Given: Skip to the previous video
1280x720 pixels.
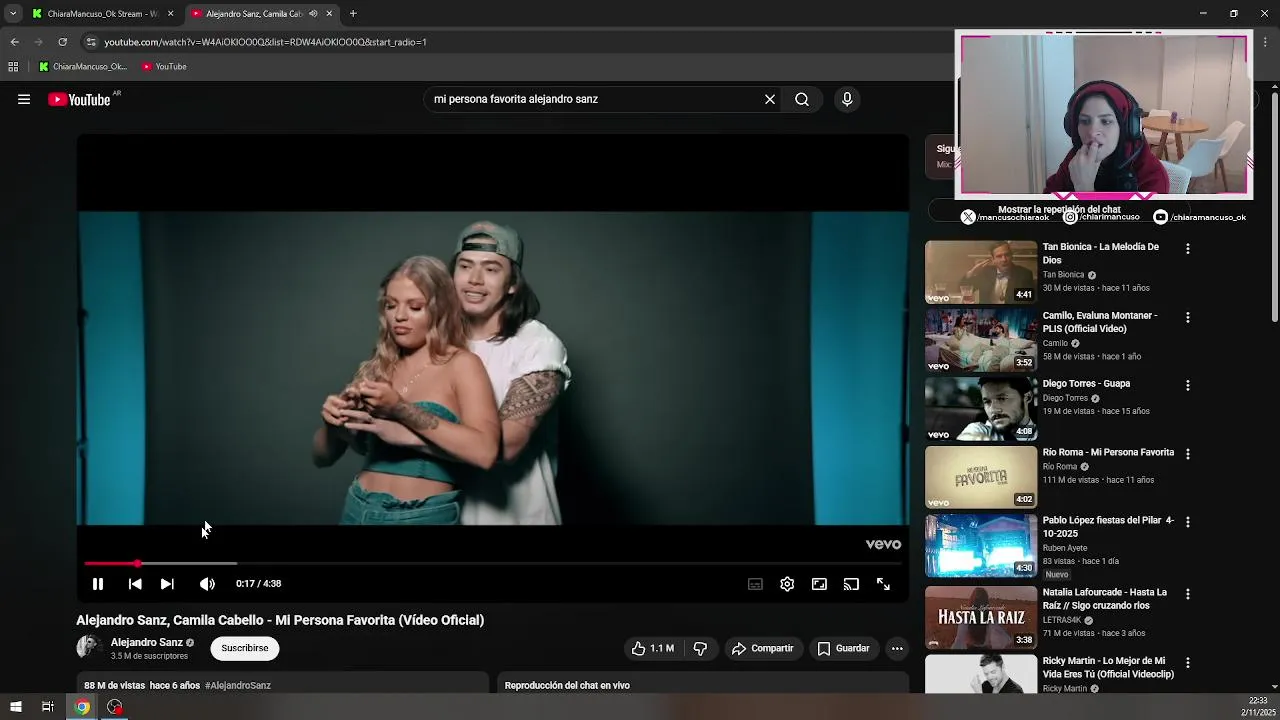Looking at the screenshot, I should (x=135, y=584).
